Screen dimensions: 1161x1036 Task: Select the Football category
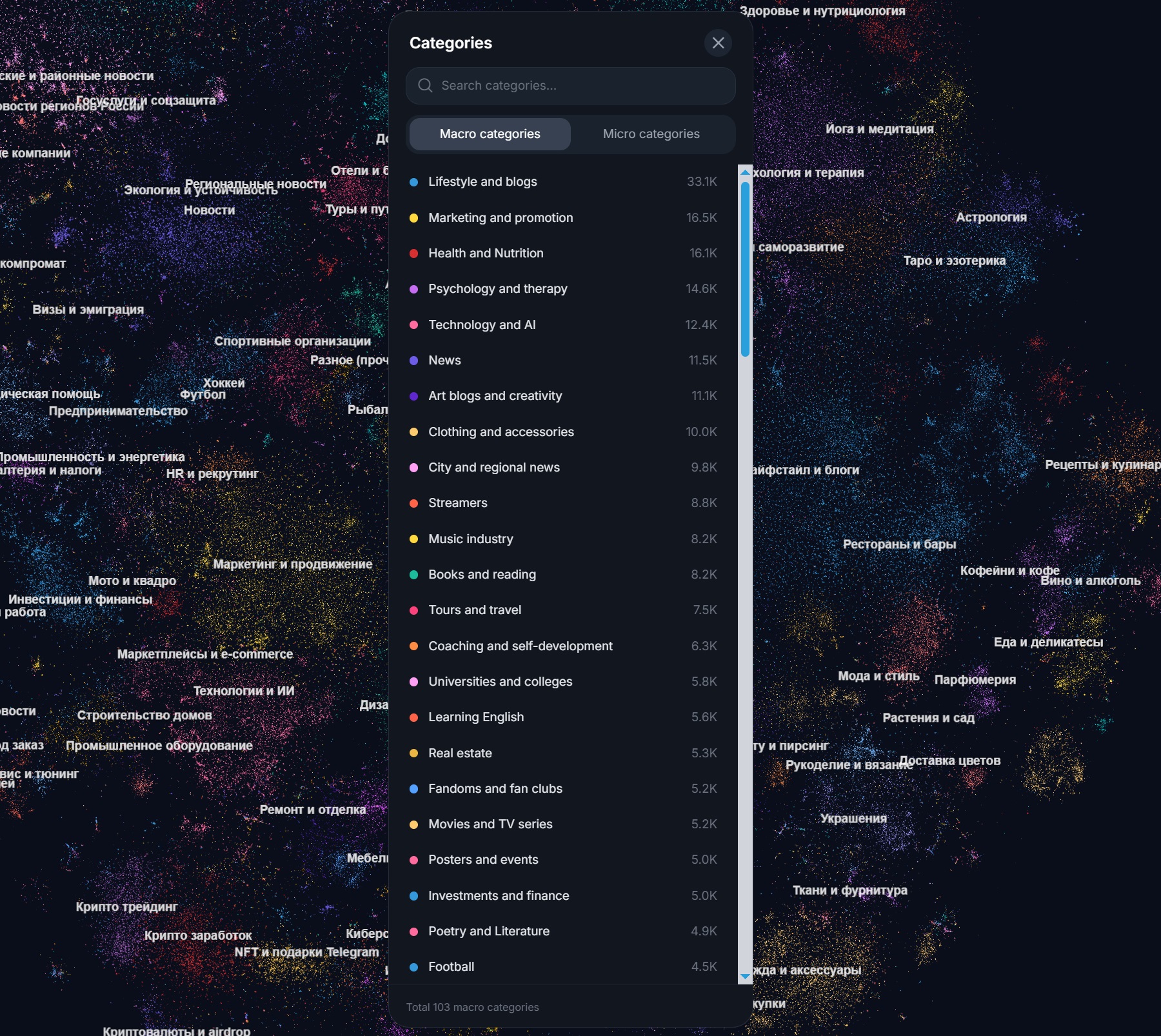[x=564, y=967]
